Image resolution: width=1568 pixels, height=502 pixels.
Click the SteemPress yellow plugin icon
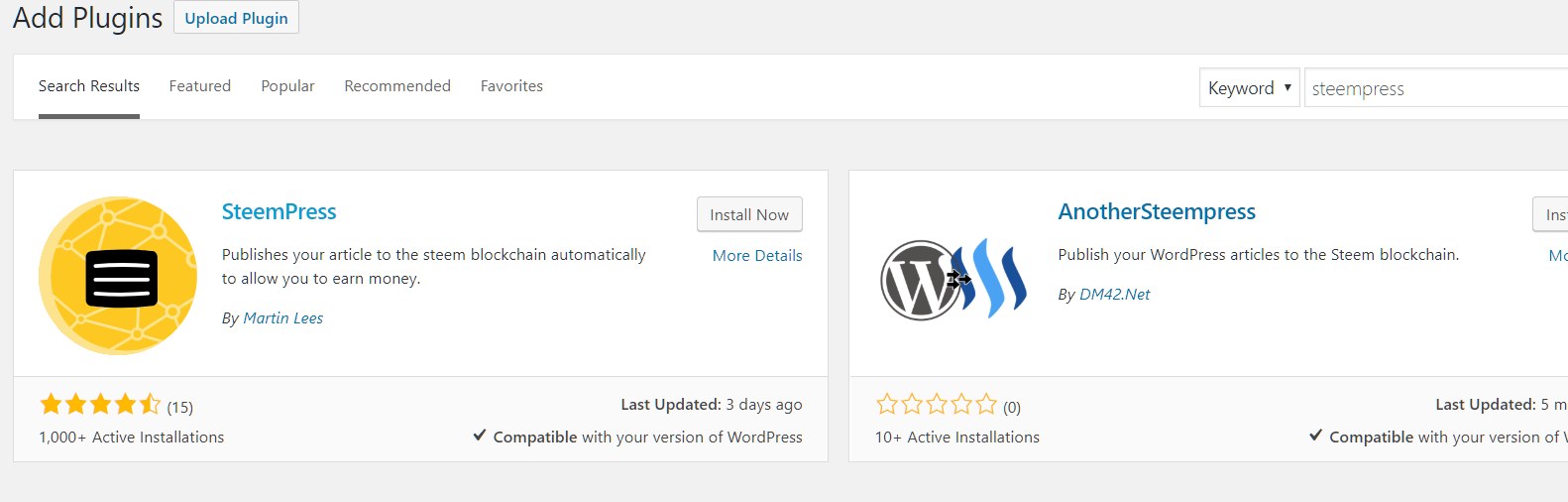click(118, 275)
